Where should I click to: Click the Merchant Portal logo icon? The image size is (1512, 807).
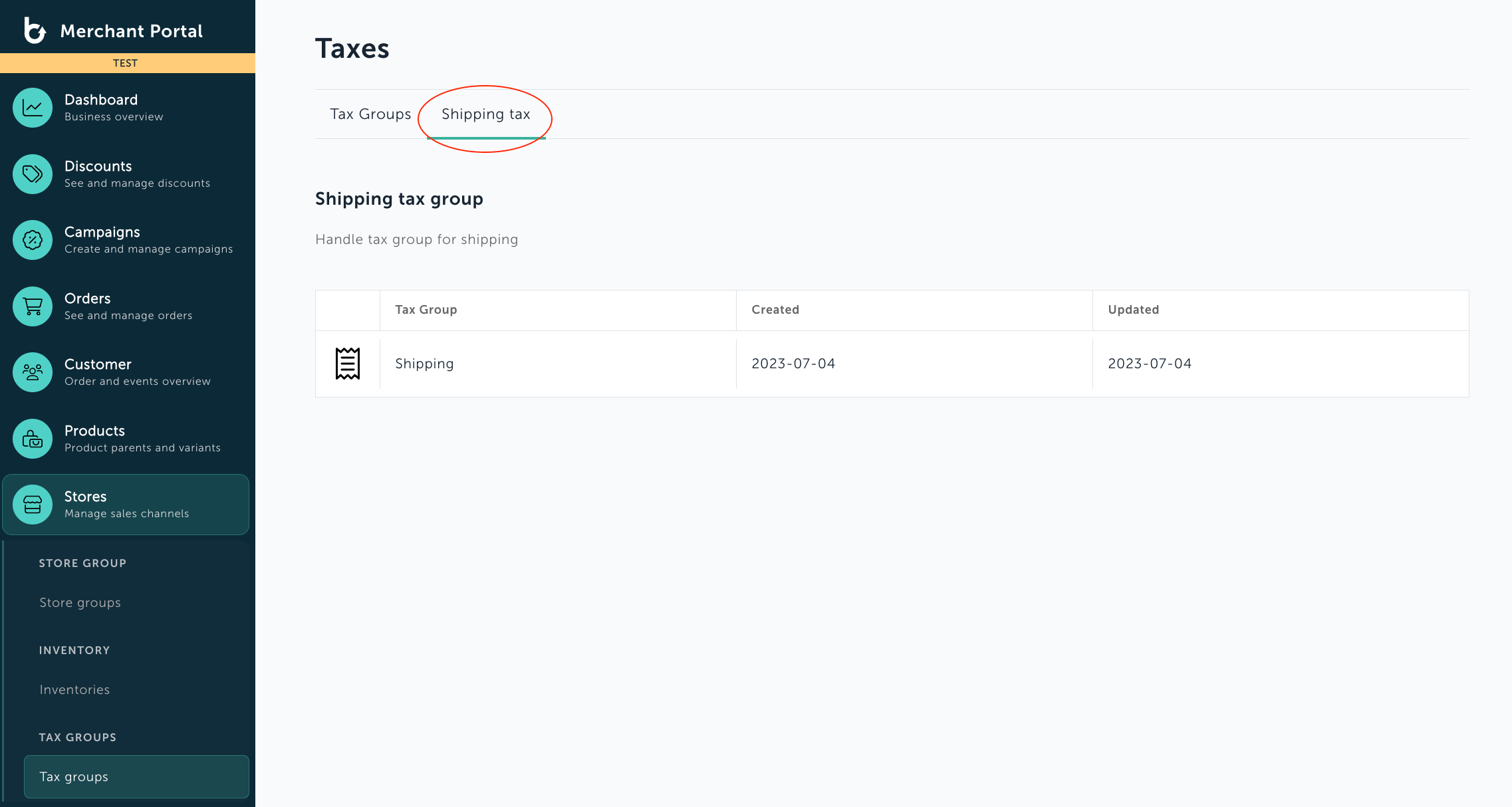(x=35, y=31)
